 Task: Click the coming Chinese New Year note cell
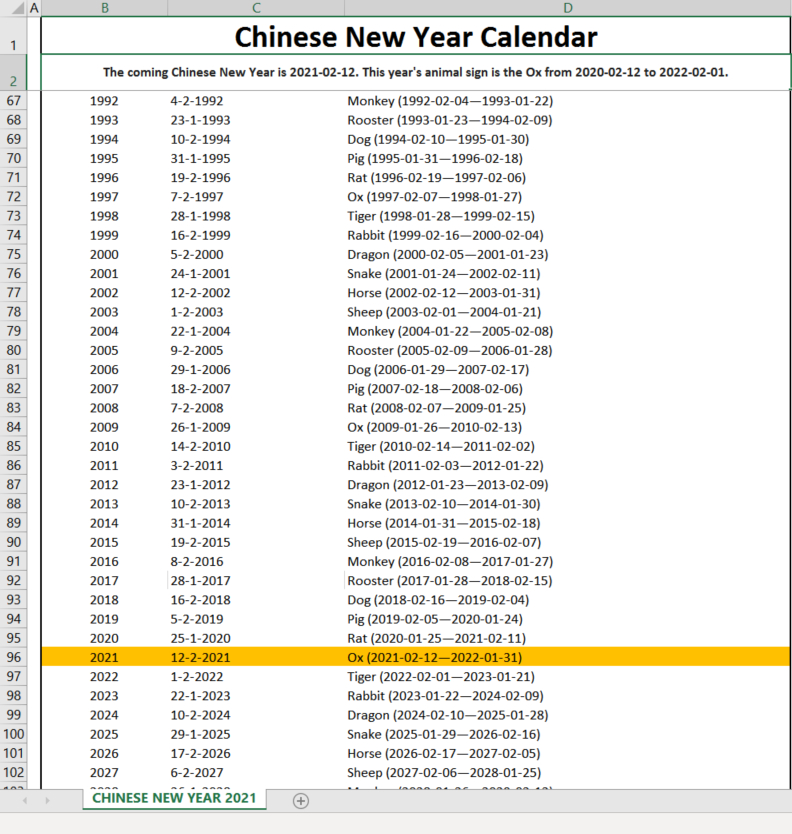(x=416, y=72)
